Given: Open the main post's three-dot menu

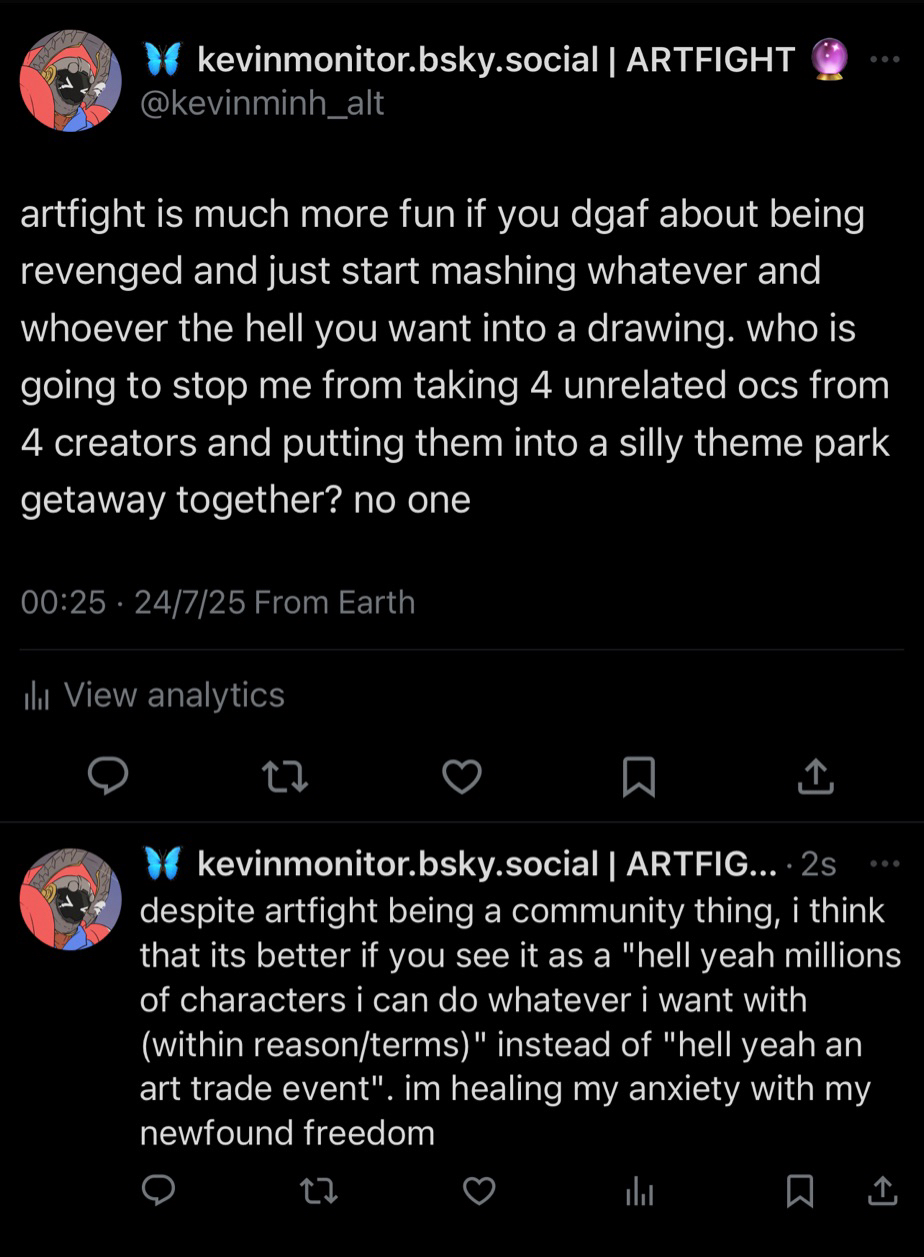Looking at the screenshot, I should [885, 60].
